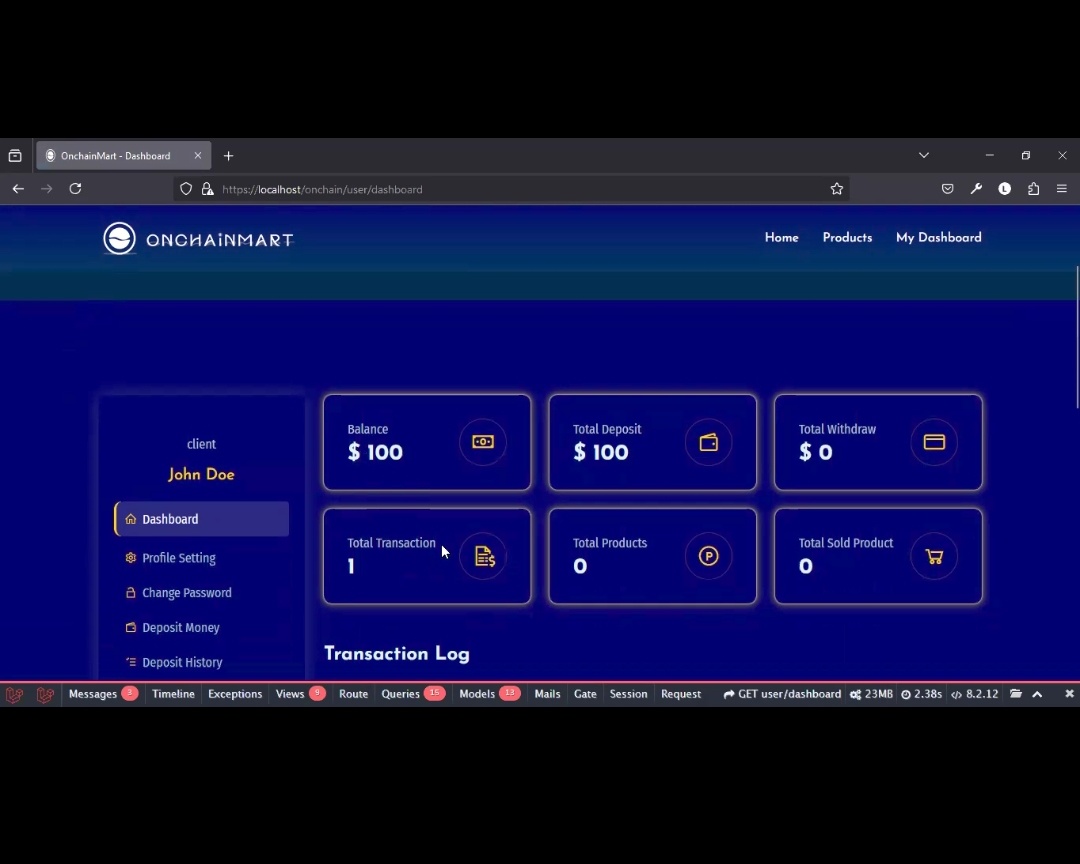
Task: Click the Total Products label
Action: pos(610,543)
